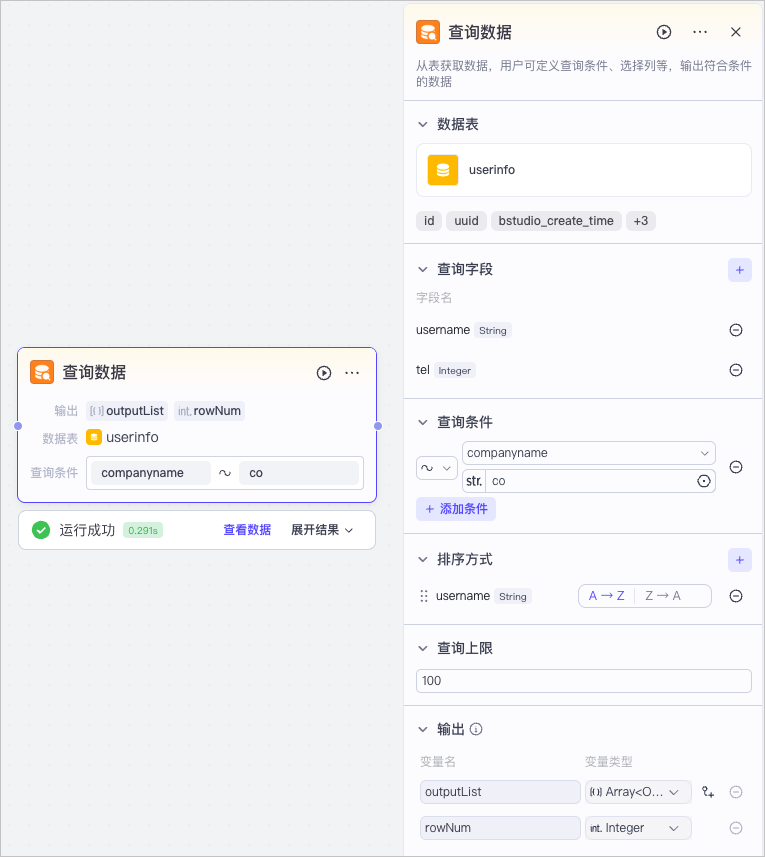This screenshot has height=857, width=765.
Task: Remove the rowNum output variable
Action: click(x=735, y=828)
